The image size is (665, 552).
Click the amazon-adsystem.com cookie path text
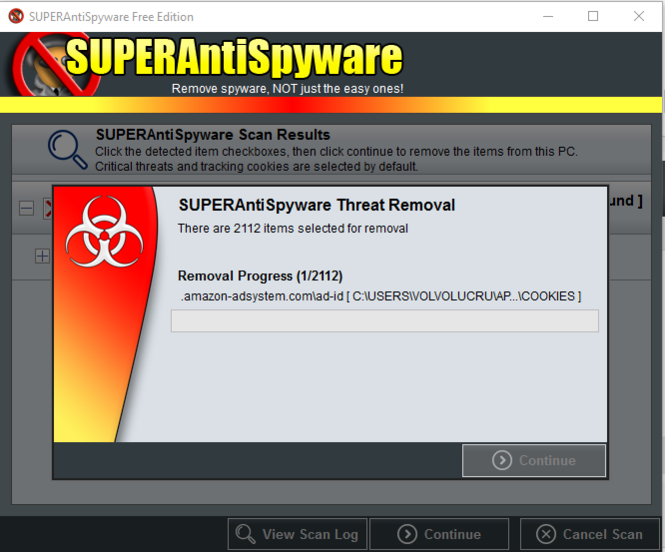(x=380, y=296)
